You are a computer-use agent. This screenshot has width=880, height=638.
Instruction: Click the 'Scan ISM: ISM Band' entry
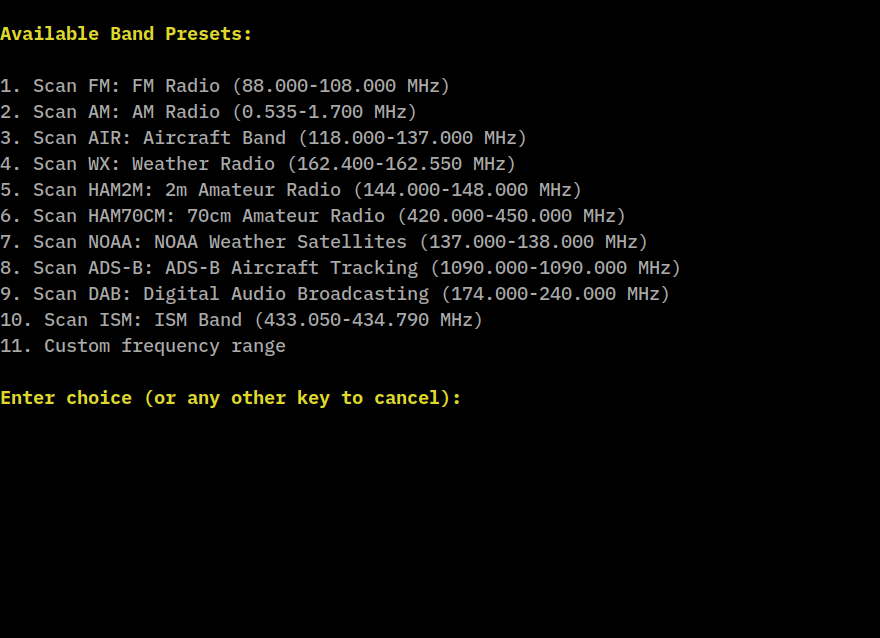[x=241, y=320]
